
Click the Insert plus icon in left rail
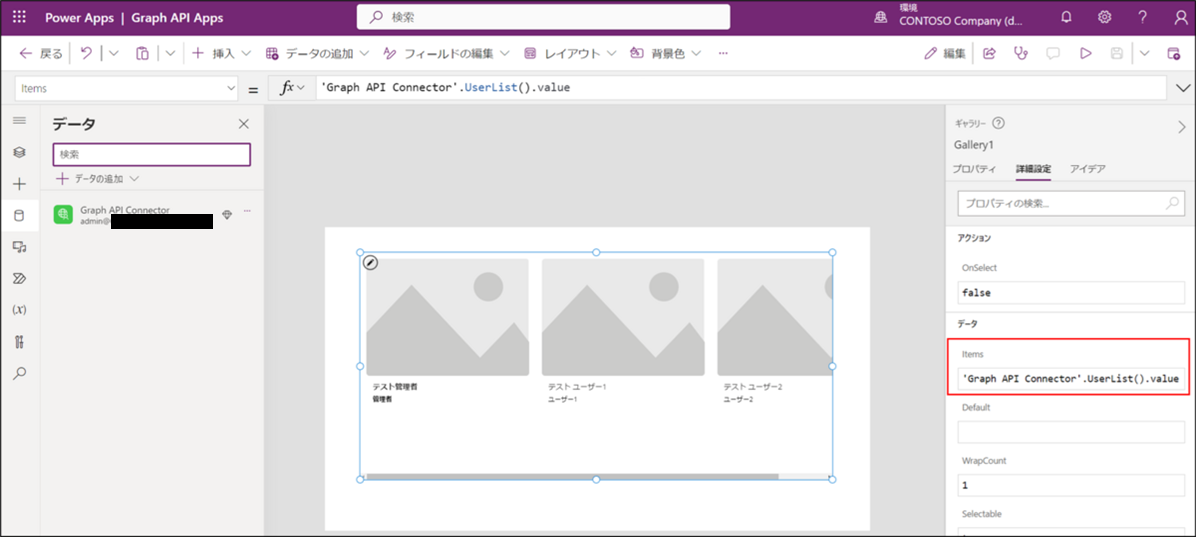pyautogui.click(x=20, y=184)
